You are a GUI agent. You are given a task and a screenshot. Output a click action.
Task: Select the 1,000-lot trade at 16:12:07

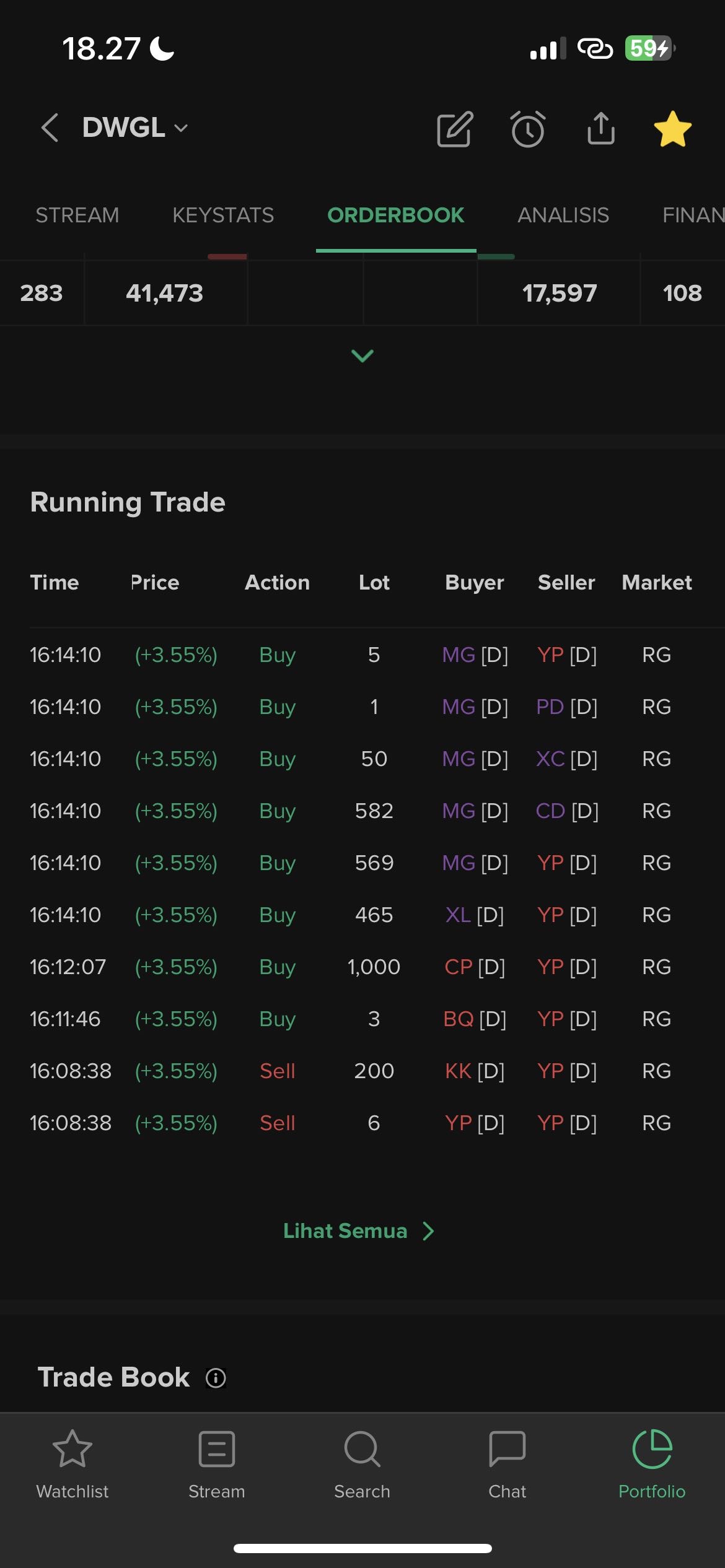[x=374, y=967]
